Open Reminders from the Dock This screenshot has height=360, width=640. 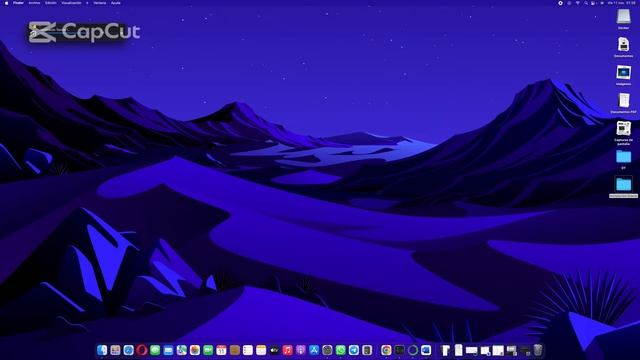[248, 350]
